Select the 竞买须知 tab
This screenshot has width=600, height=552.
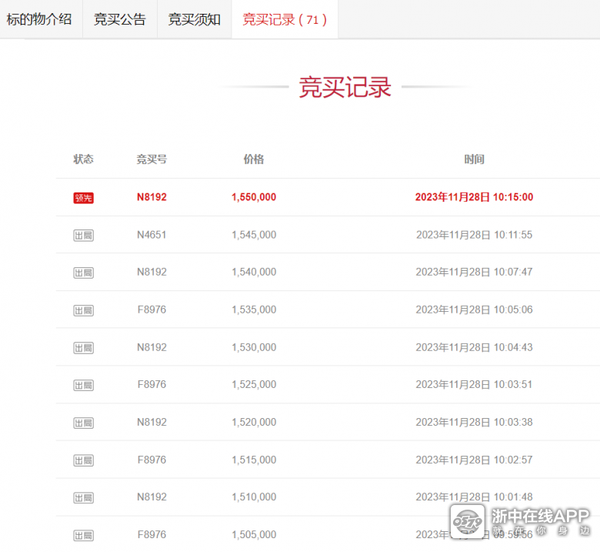coord(194,19)
